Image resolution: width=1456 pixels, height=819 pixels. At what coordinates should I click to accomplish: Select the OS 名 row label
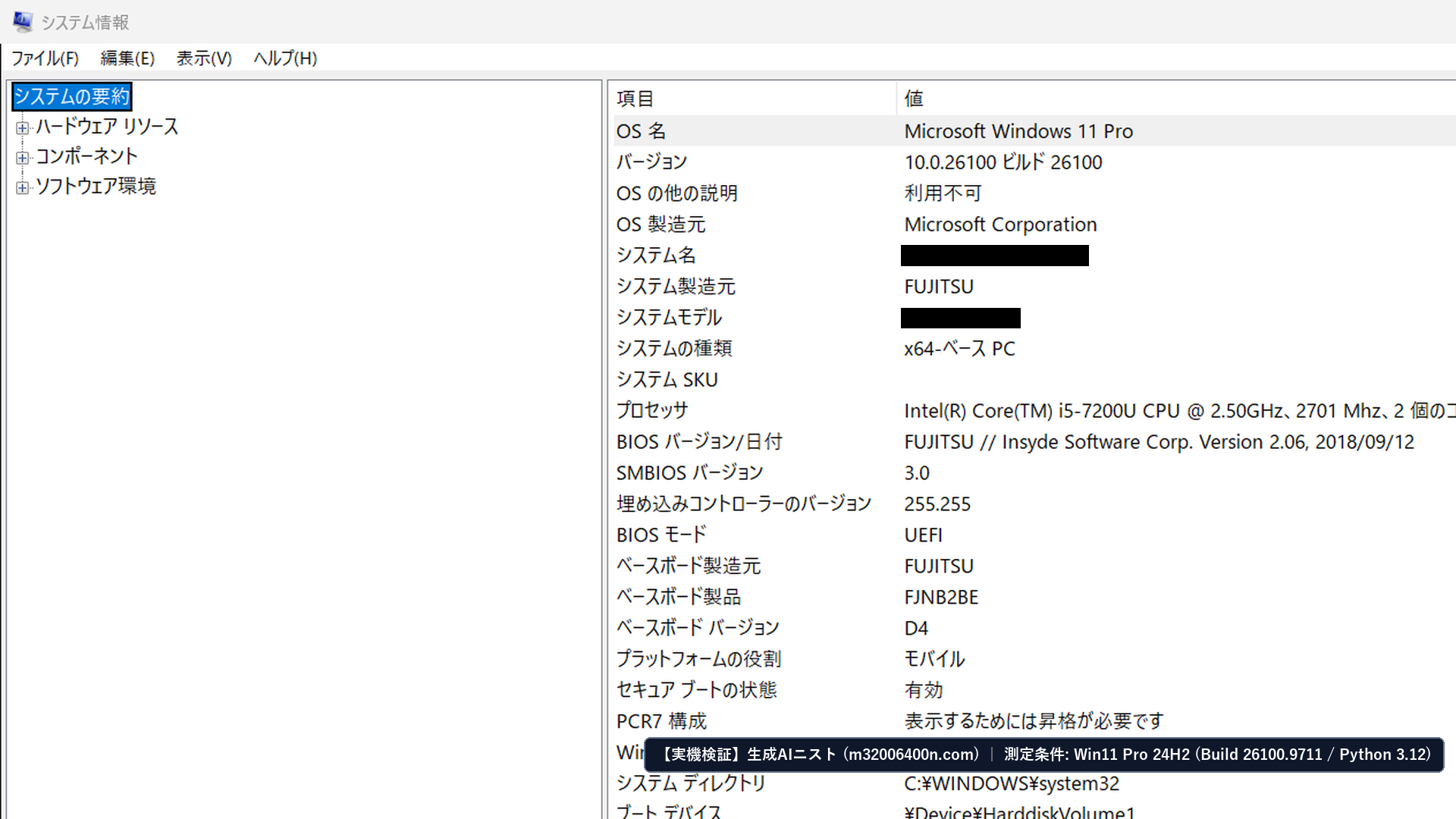[641, 131]
